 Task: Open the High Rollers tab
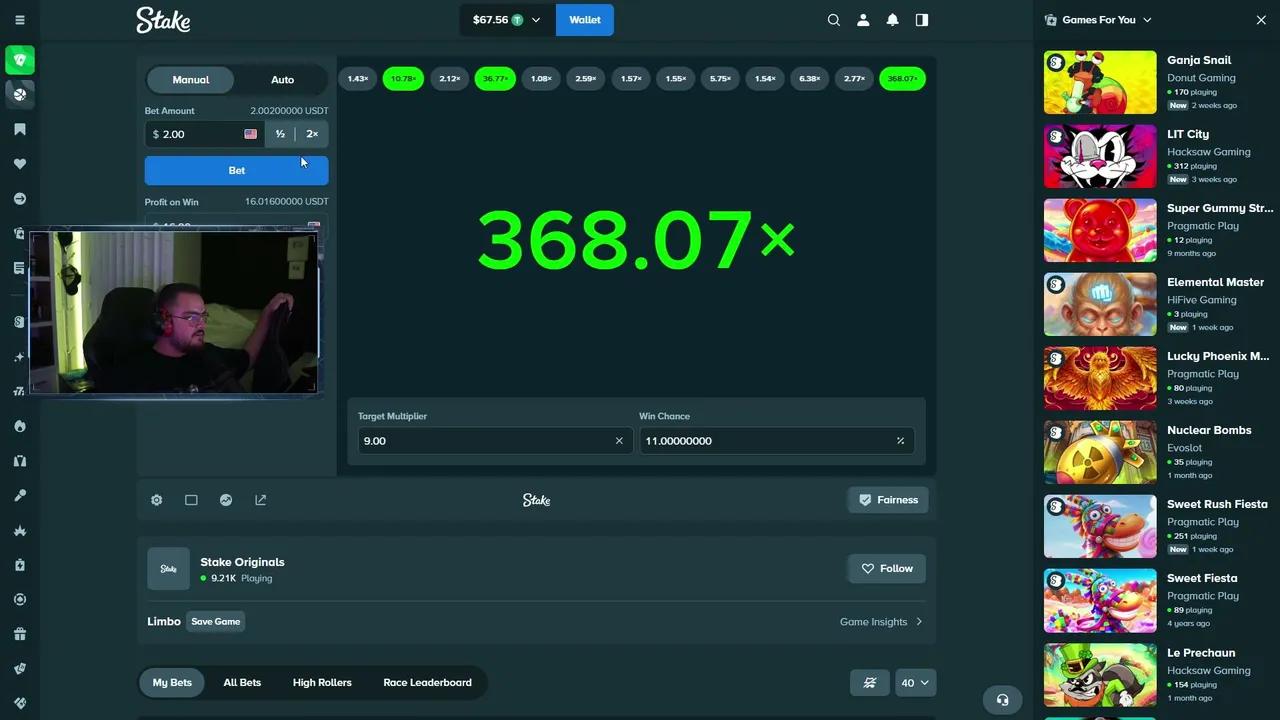coord(322,683)
